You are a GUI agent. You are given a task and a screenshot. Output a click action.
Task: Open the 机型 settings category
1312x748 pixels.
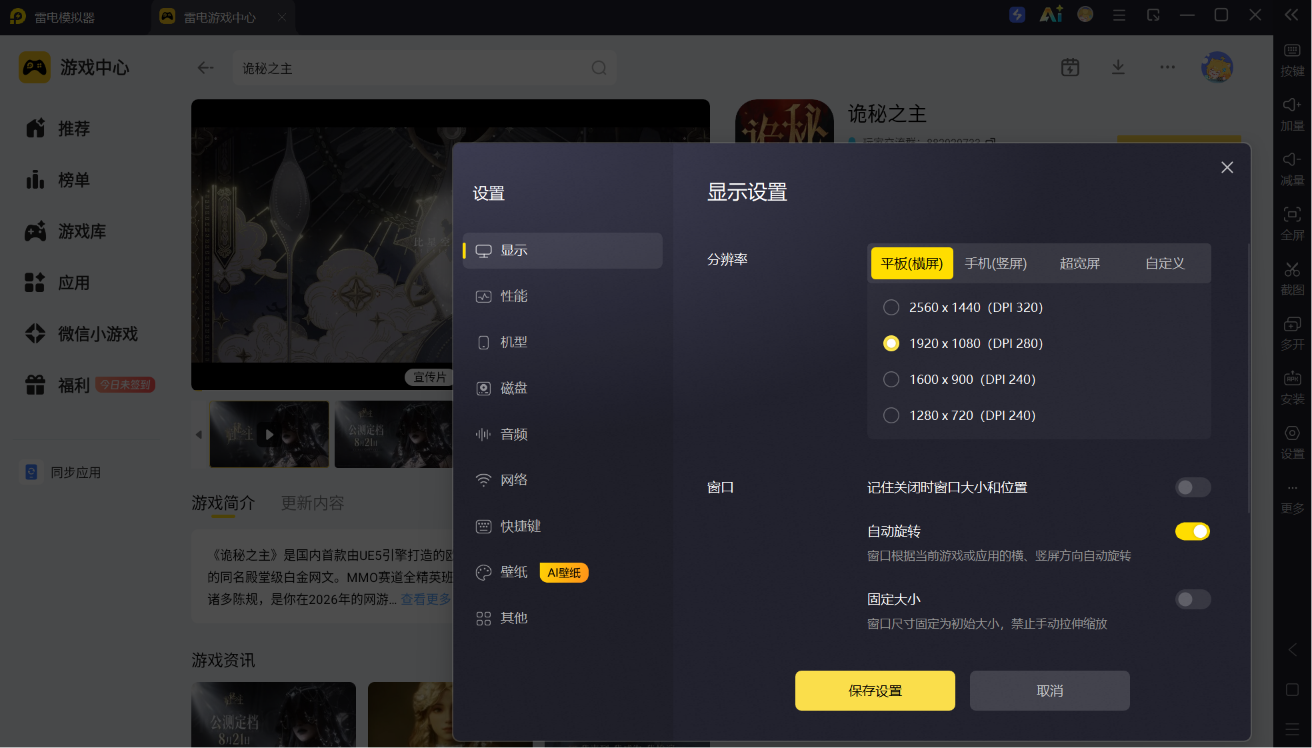[563, 342]
